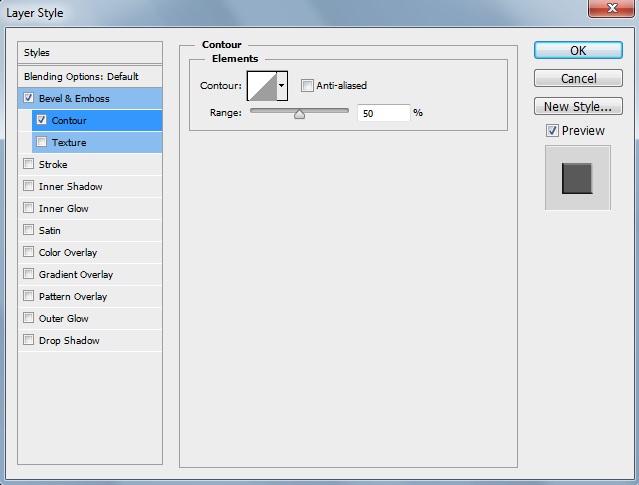Click the contour curve thumbnail
This screenshot has width=639, height=485.
pos(262,86)
